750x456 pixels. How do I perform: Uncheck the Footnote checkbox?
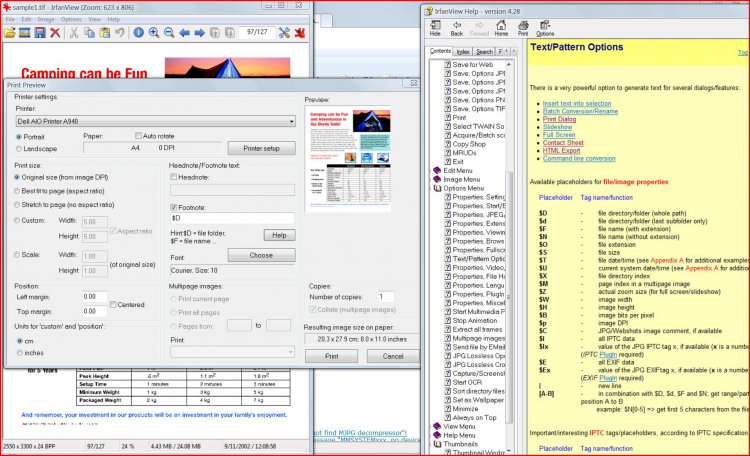[x=174, y=208]
